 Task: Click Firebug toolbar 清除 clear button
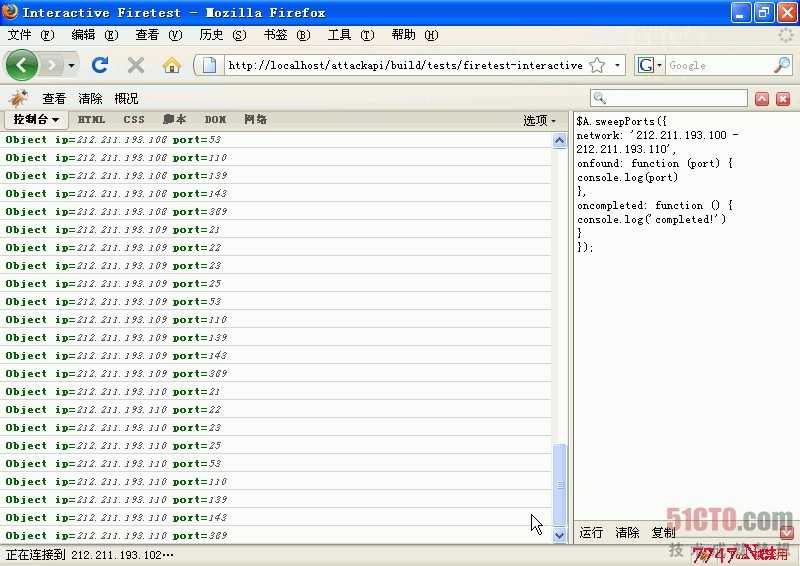coord(90,99)
